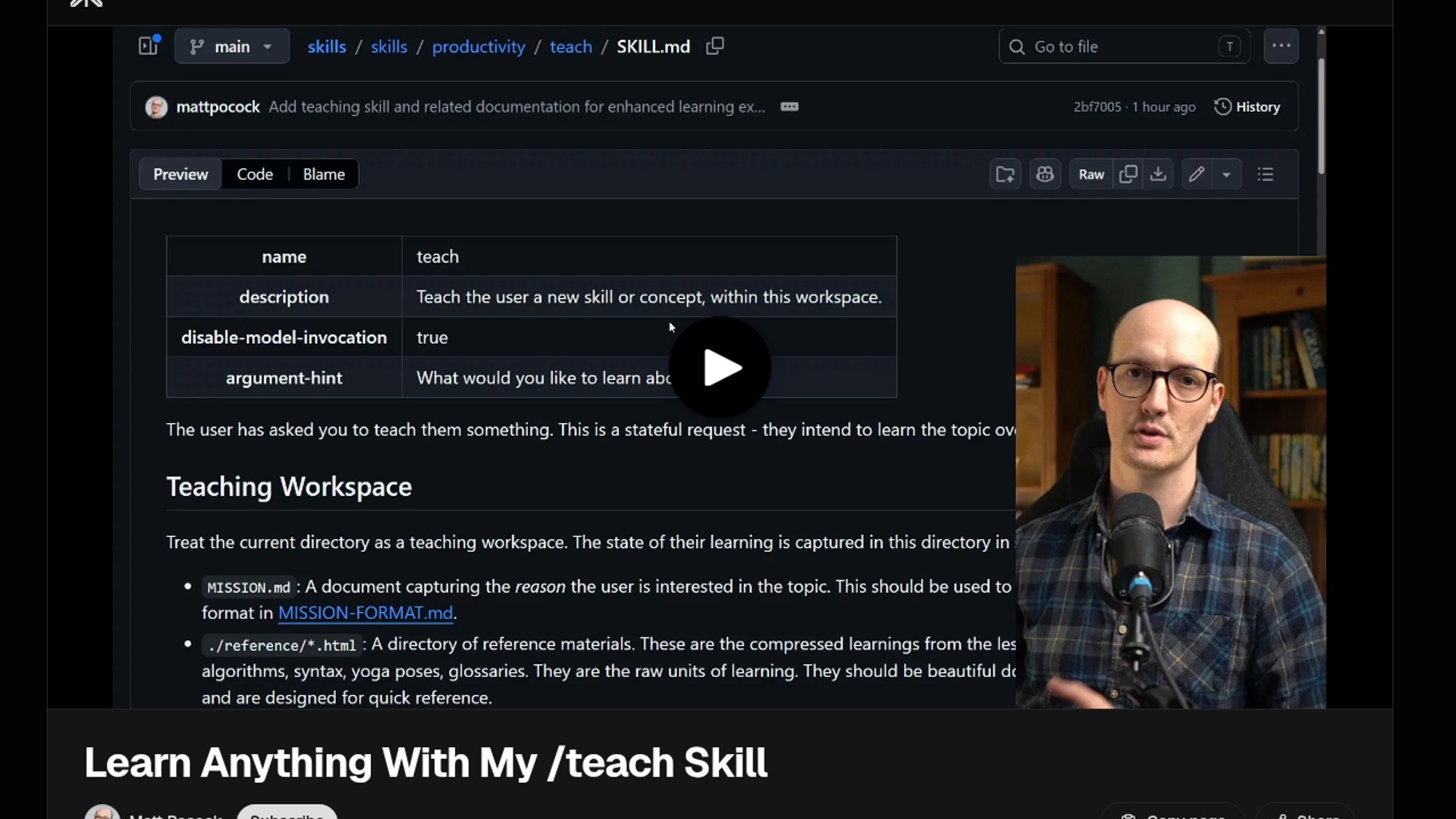The image size is (1456, 819).
Task: Open the commit message 'Add teaching skill…'
Action: (x=516, y=107)
